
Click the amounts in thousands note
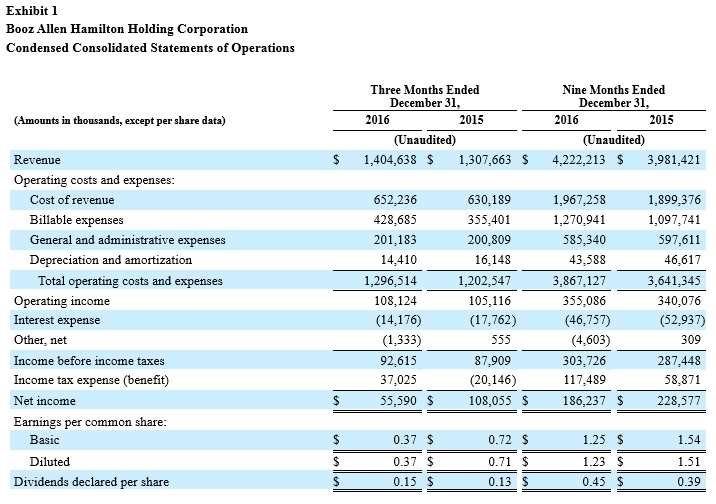119,121
